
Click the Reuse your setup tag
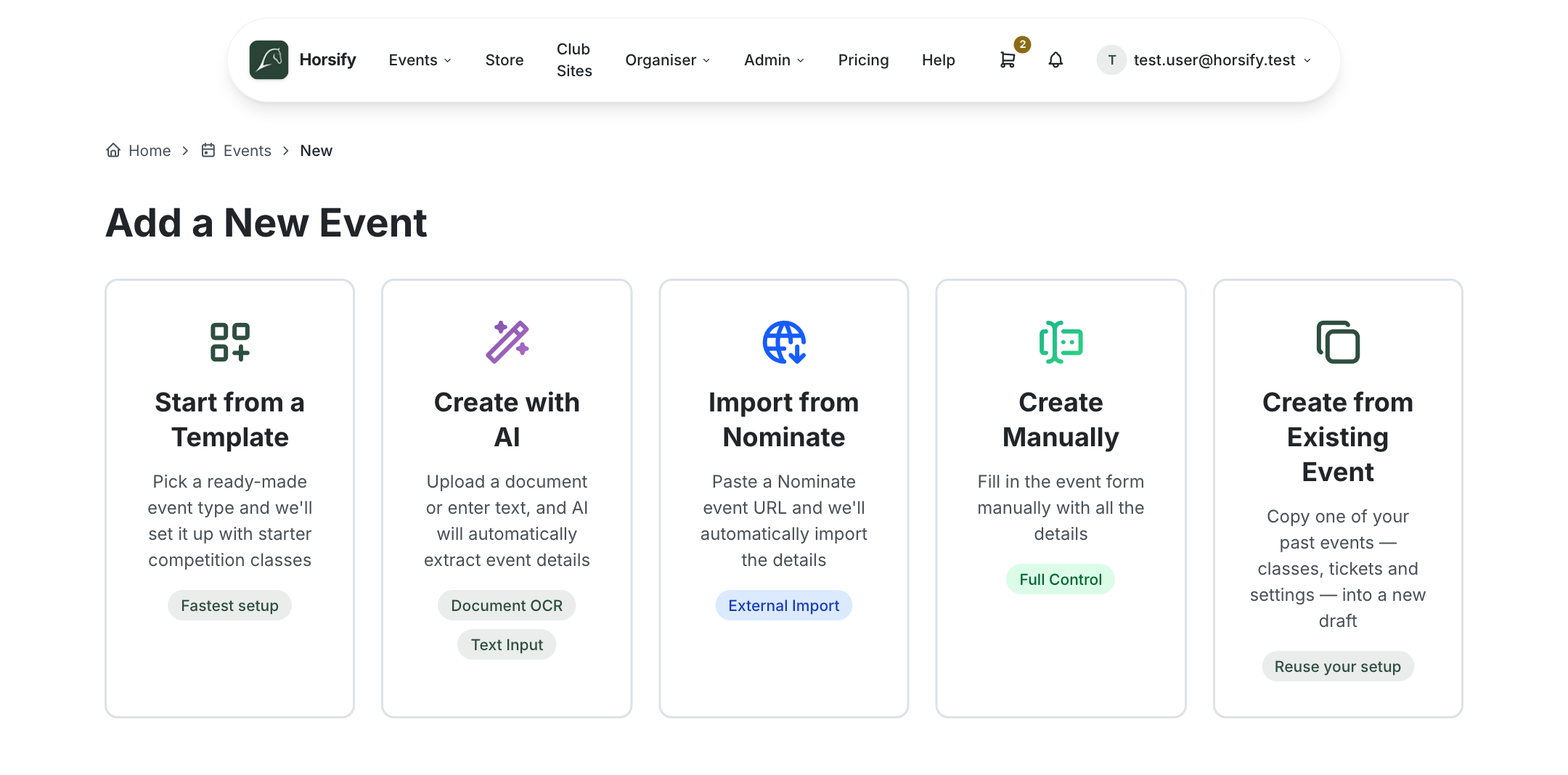1338,666
